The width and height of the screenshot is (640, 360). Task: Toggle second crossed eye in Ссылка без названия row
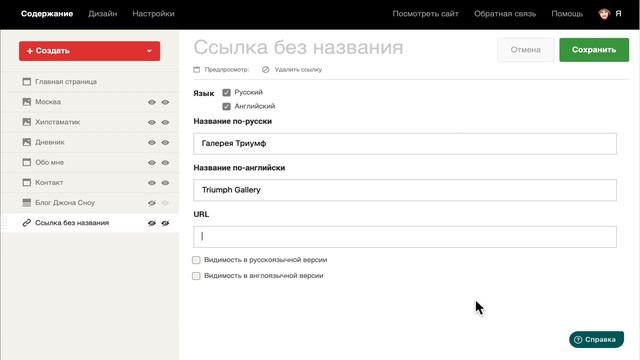(x=165, y=223)
